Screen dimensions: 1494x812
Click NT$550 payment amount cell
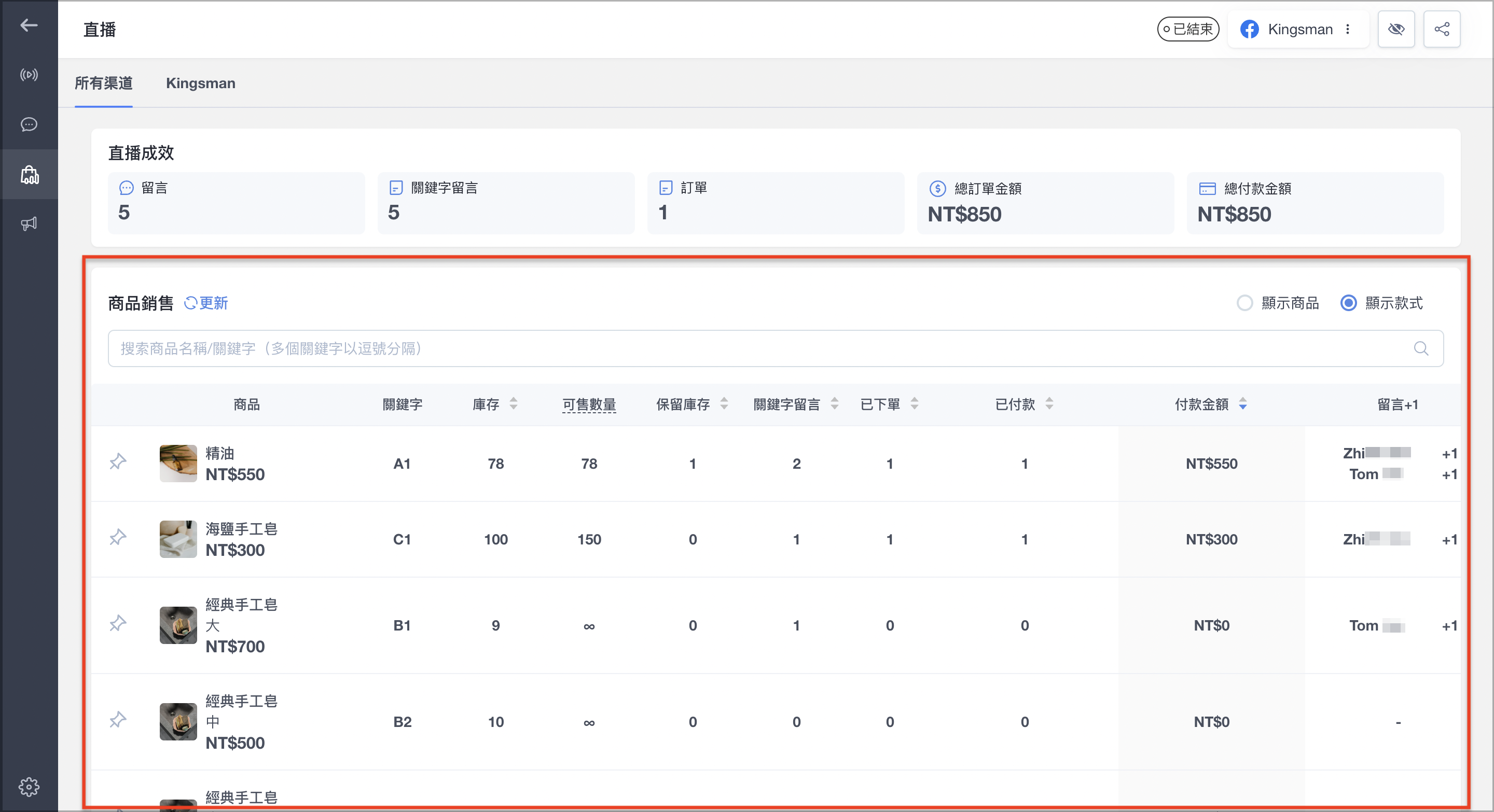tap(1212, 464)
